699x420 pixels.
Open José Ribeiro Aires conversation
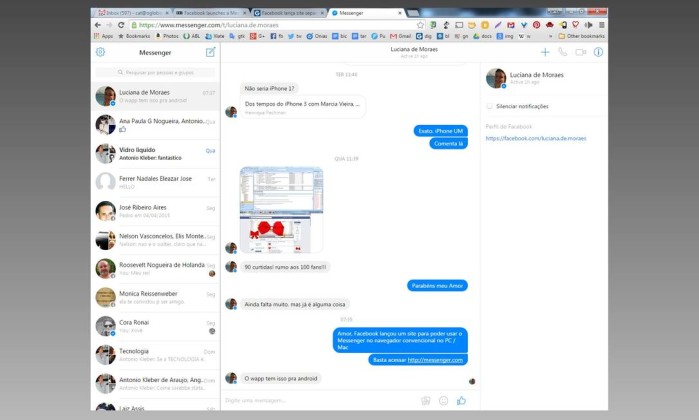coord(155,211)
